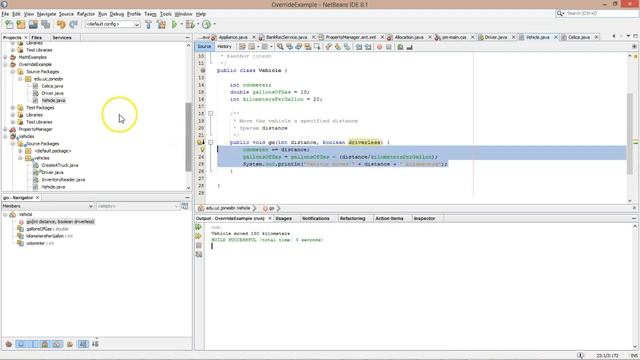The width and height of the screenshot is (640, 360).
Task: Click the go breadcrumb in editor
Action: (270, 208)
